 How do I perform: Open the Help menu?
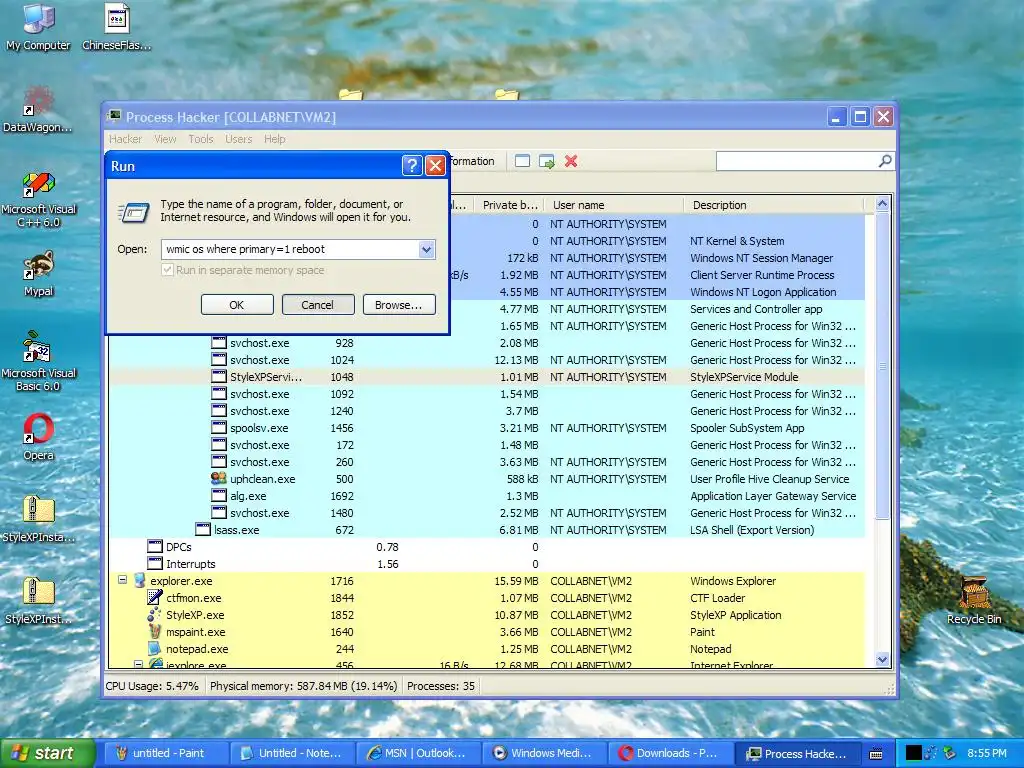(274, 139)
